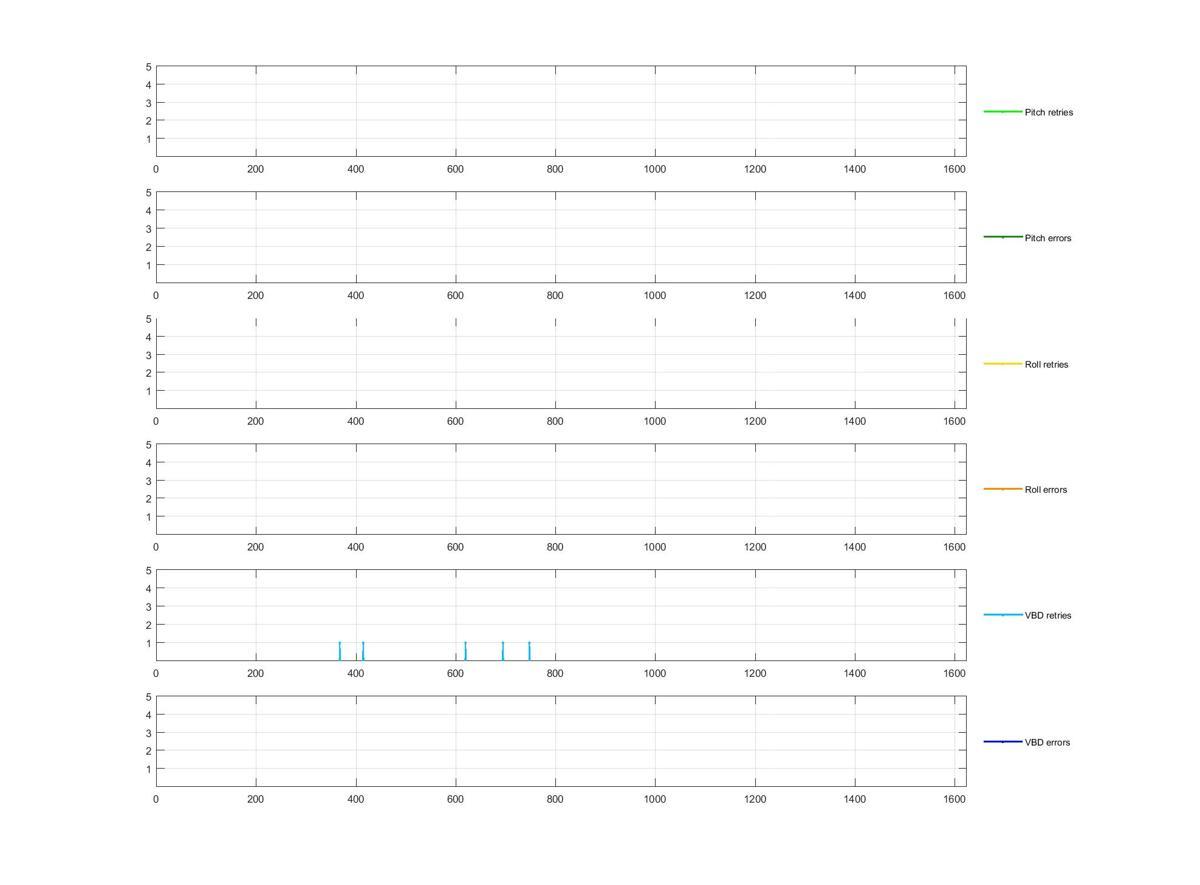Click the dark green Pitch errors legend line
This screenshot has height=885, width=1200.
click(1003, 237)
